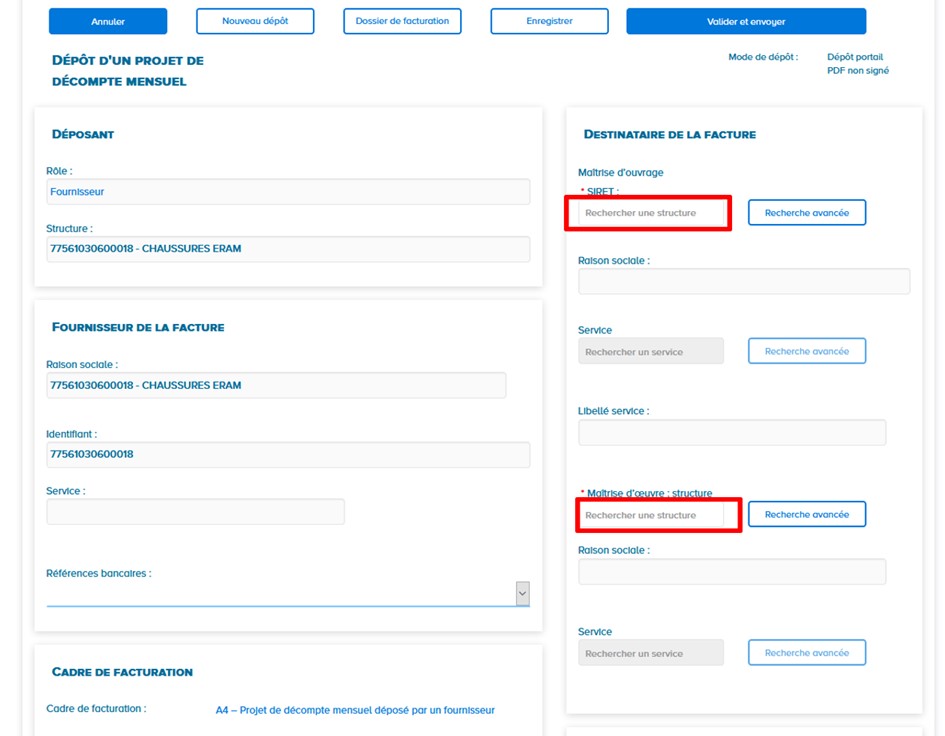The height and width of the screenshot is (736, 945).
Task: Click the Annuler button
Action: [x=107, y=20]
